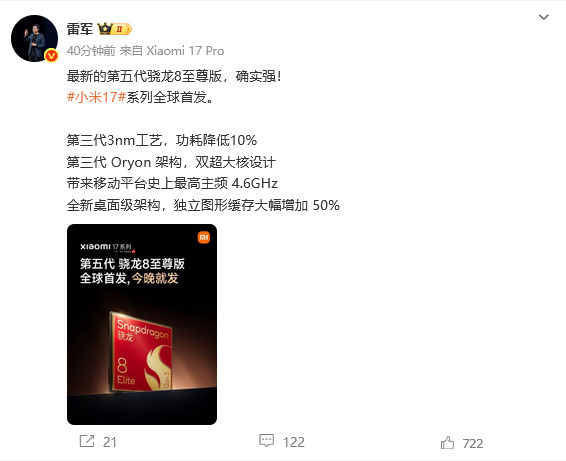Click the post's first line of text
Screen dimensions: 566x461
[x=174, y=76]
